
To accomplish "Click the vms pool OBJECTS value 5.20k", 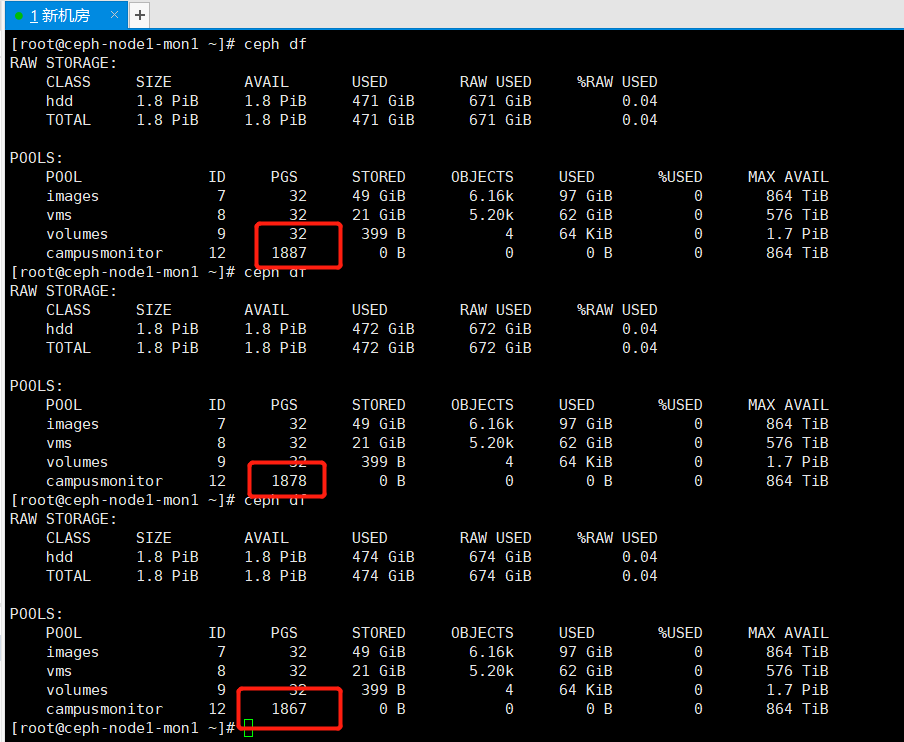I will [489, 214].
